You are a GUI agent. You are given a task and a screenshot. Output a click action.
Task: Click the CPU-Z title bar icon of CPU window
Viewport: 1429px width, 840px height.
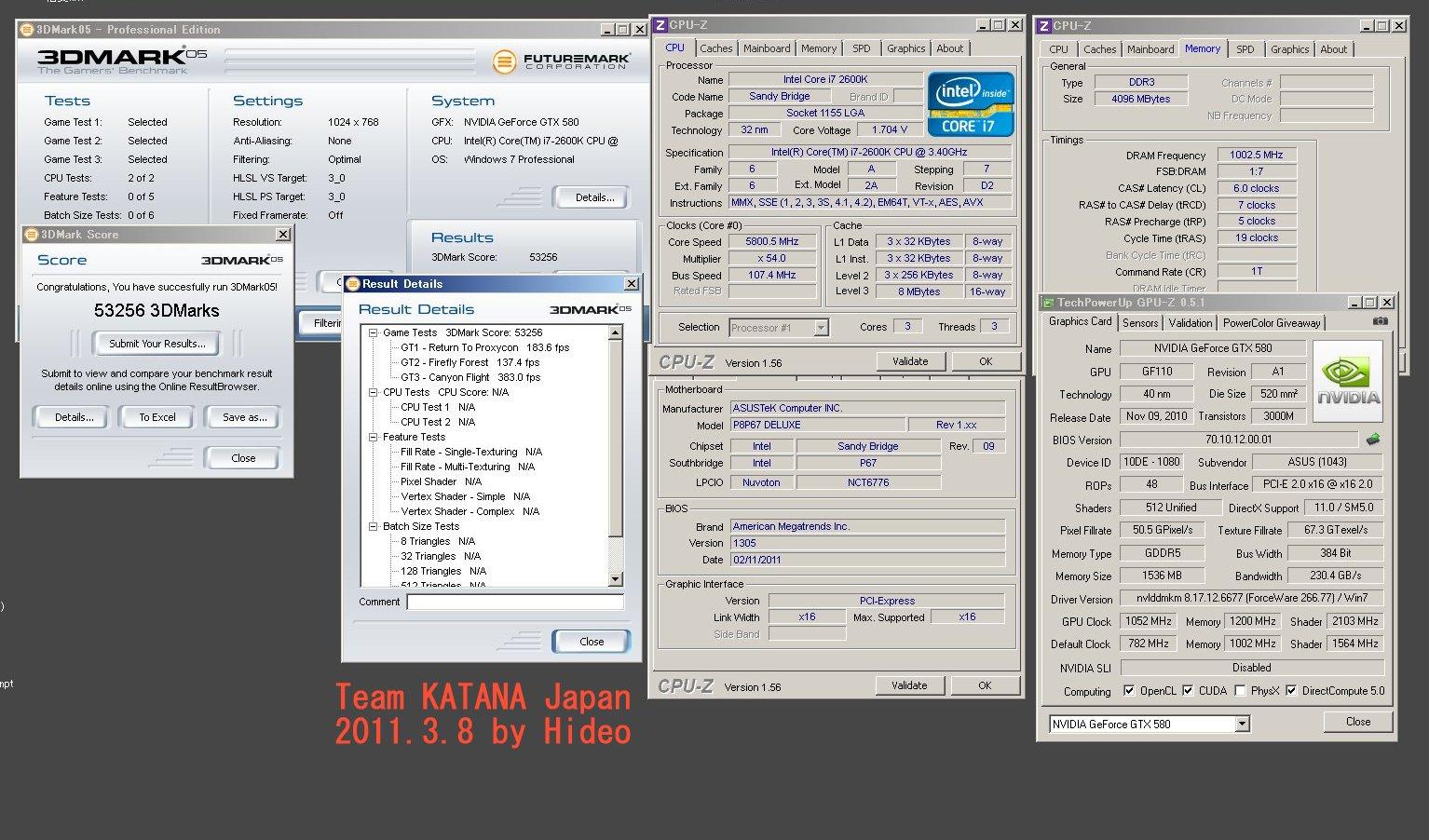coord(660,25)
